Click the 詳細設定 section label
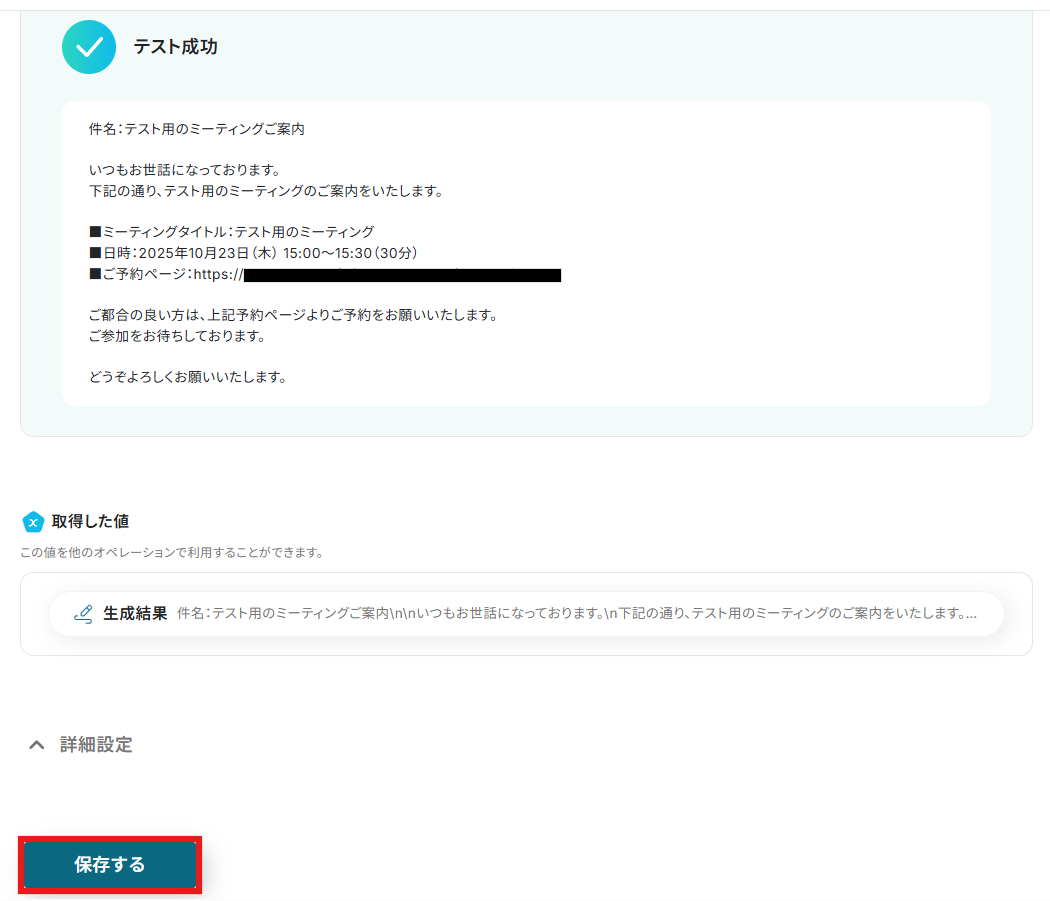Screen dimensions: 1050x901 point(96,744)
